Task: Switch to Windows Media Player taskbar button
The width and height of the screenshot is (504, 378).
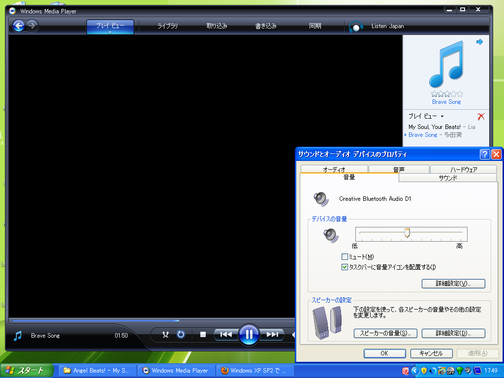Action: coord(177,371)
